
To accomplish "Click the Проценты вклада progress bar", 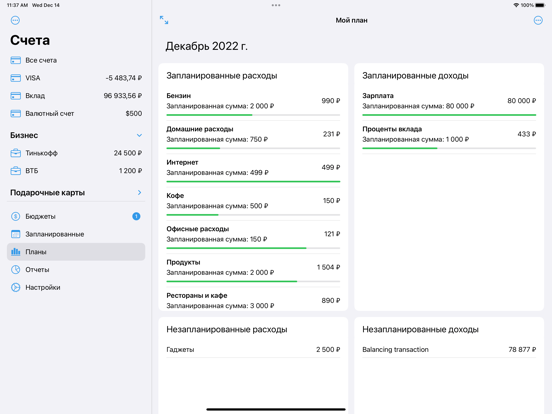I will point(449,148).
